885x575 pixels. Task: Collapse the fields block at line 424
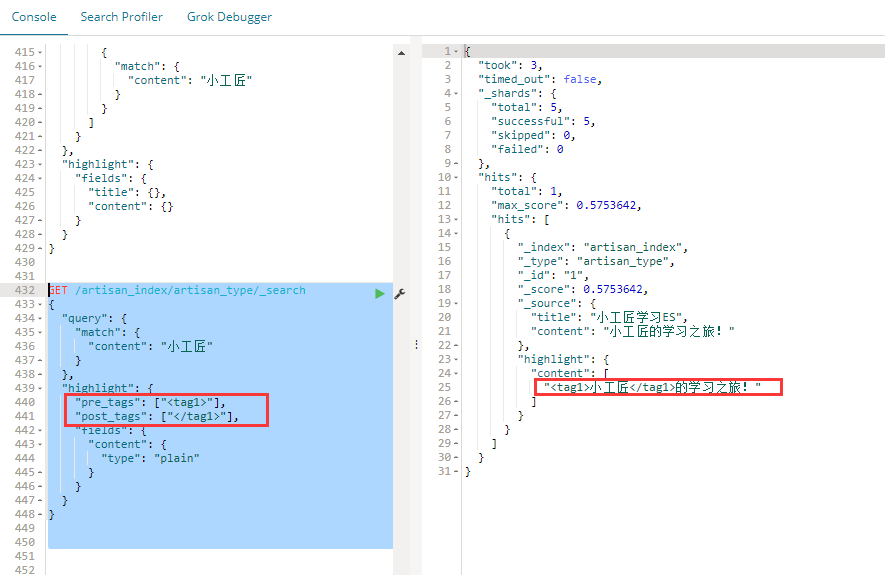(x=40, y=178)
